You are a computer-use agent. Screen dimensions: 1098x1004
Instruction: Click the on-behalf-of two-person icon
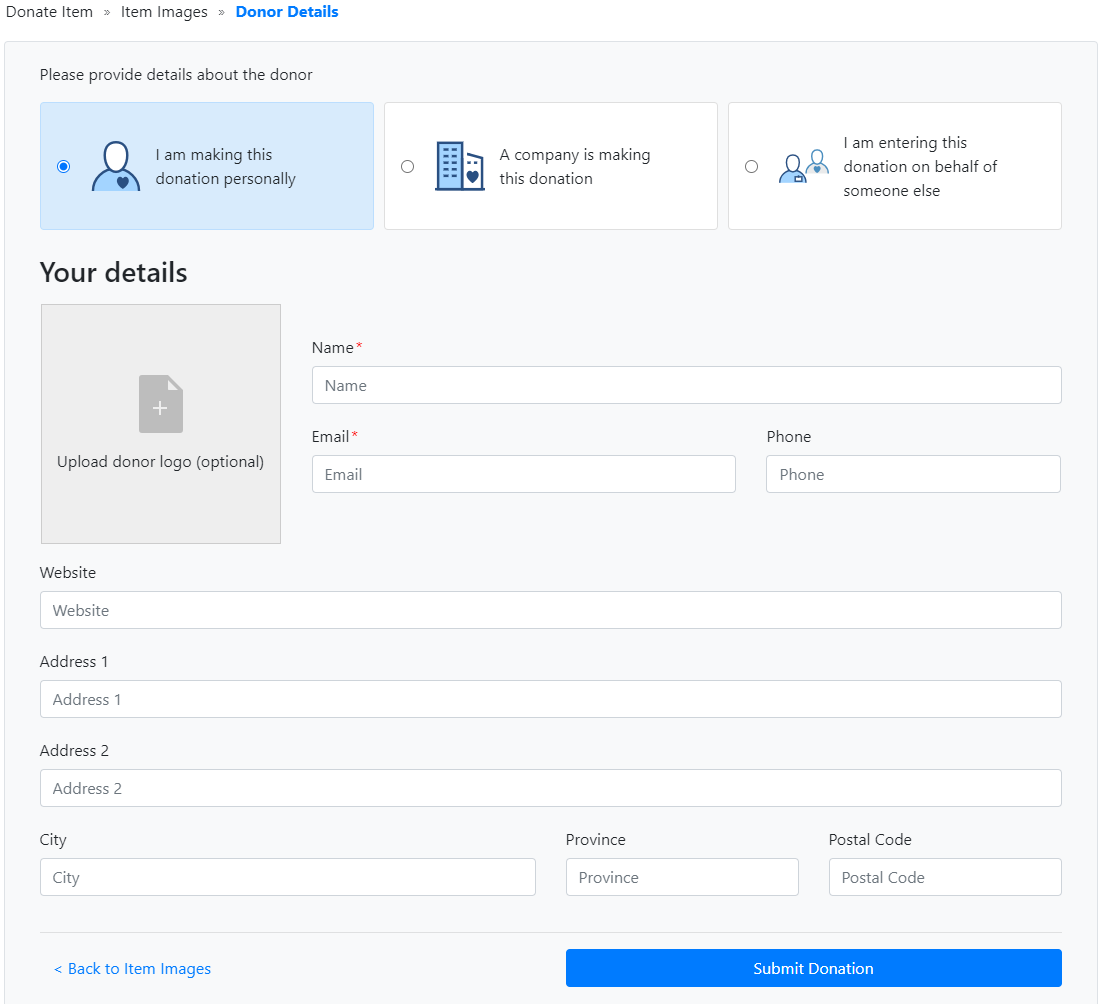click(x=804, y=166)
